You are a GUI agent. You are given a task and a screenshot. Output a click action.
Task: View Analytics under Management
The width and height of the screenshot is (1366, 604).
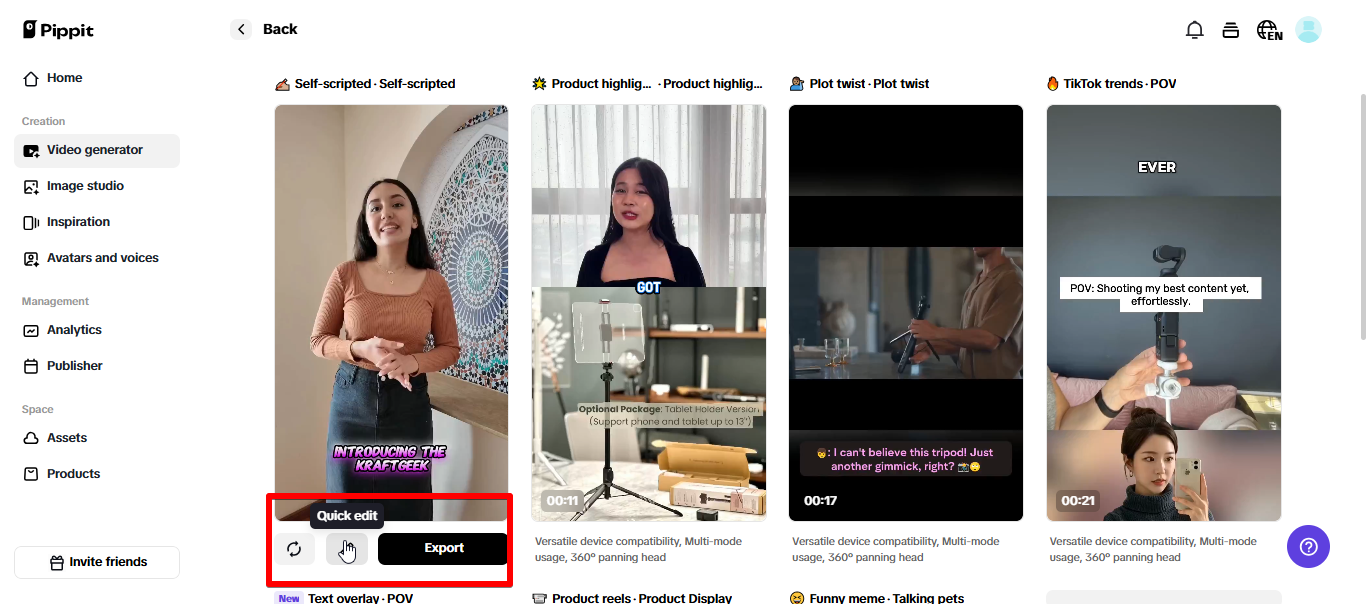point(74,329)
